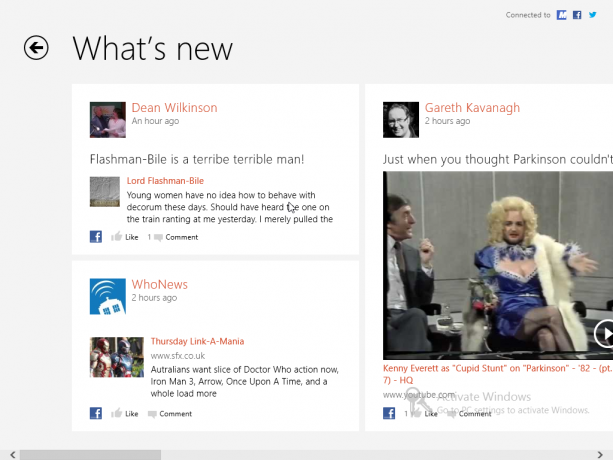The height and width of the screenshot is (460, 613).
Task: Click Gareth Kavanagh's profile picture
Action: (401, 120)
